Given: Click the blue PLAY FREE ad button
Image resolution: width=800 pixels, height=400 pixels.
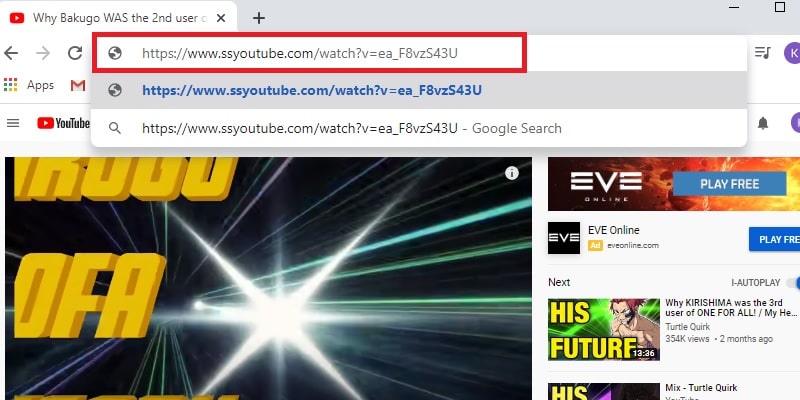Looking at the screenshot, I should [x=774, y=239].
